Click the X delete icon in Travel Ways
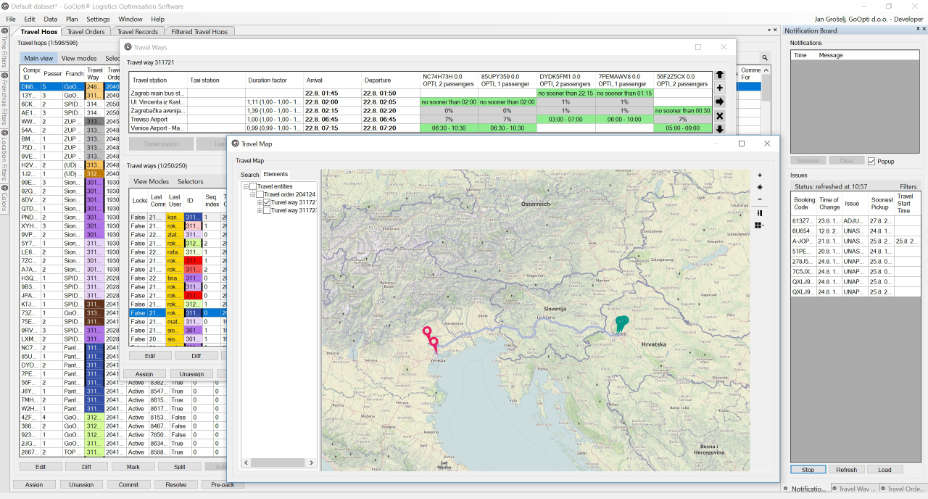928x499 pixels. pos(720,116)
